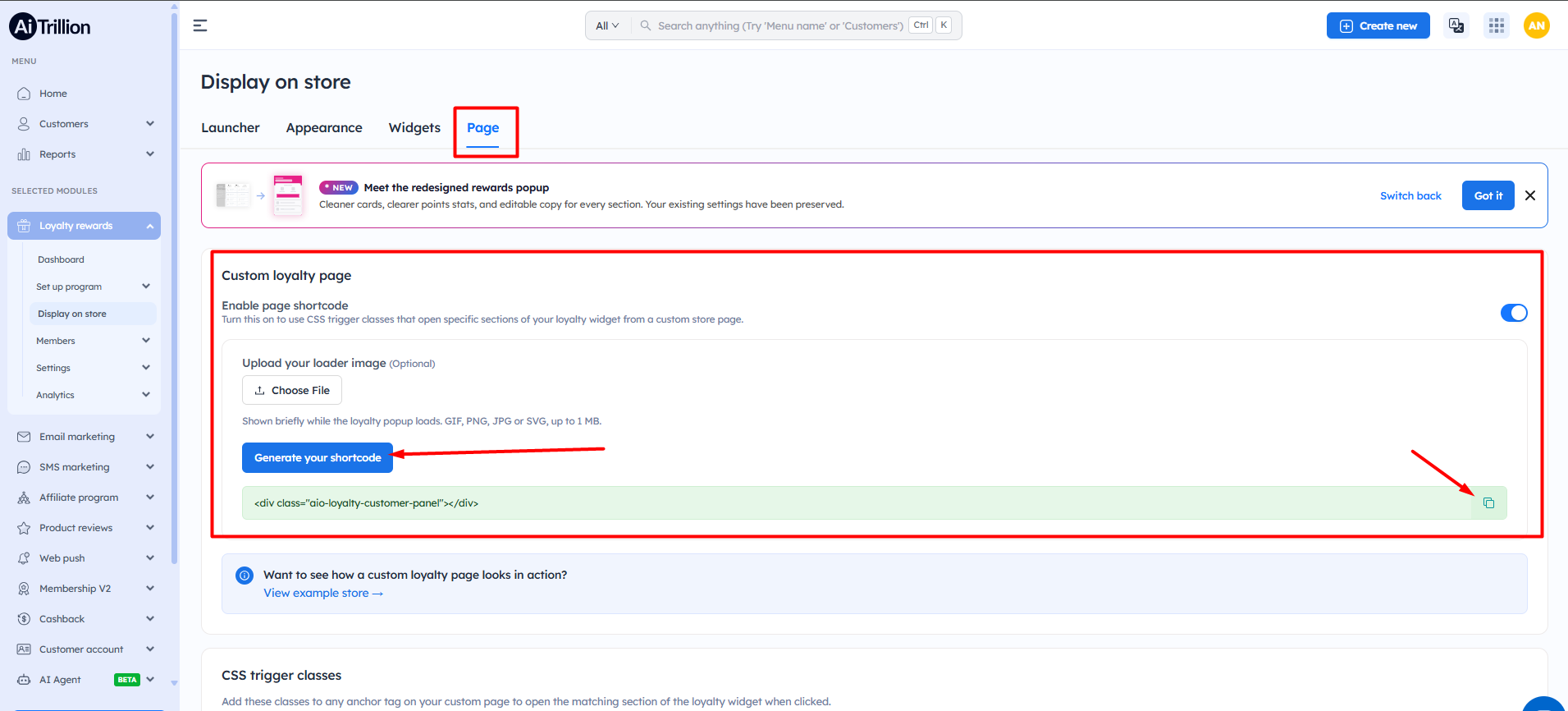Expand the Customers menu chevron
Screen dimensions: 1568x711
tap(150, 124)
